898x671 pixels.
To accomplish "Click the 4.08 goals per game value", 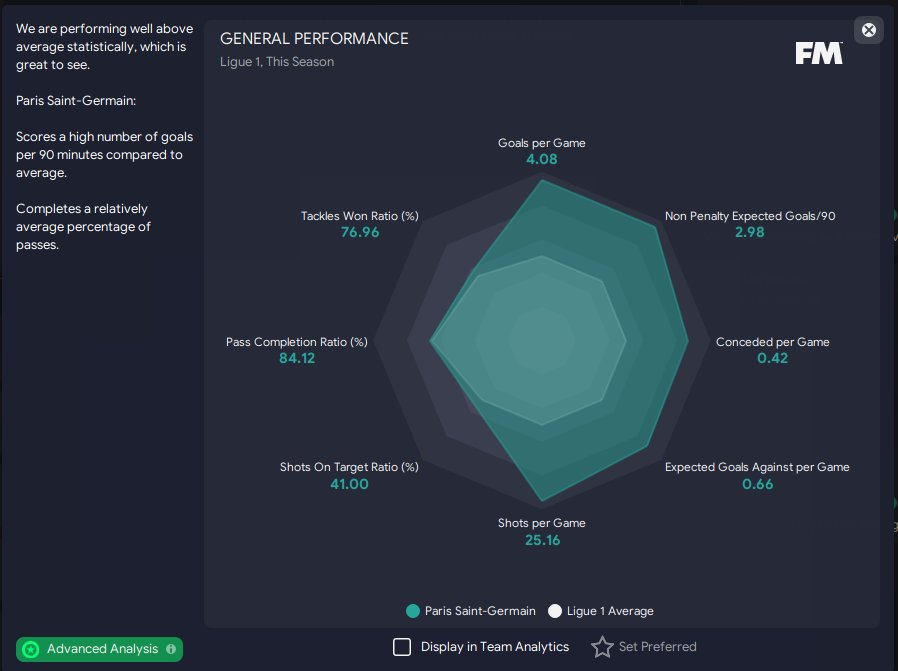I will pos(541,159).
